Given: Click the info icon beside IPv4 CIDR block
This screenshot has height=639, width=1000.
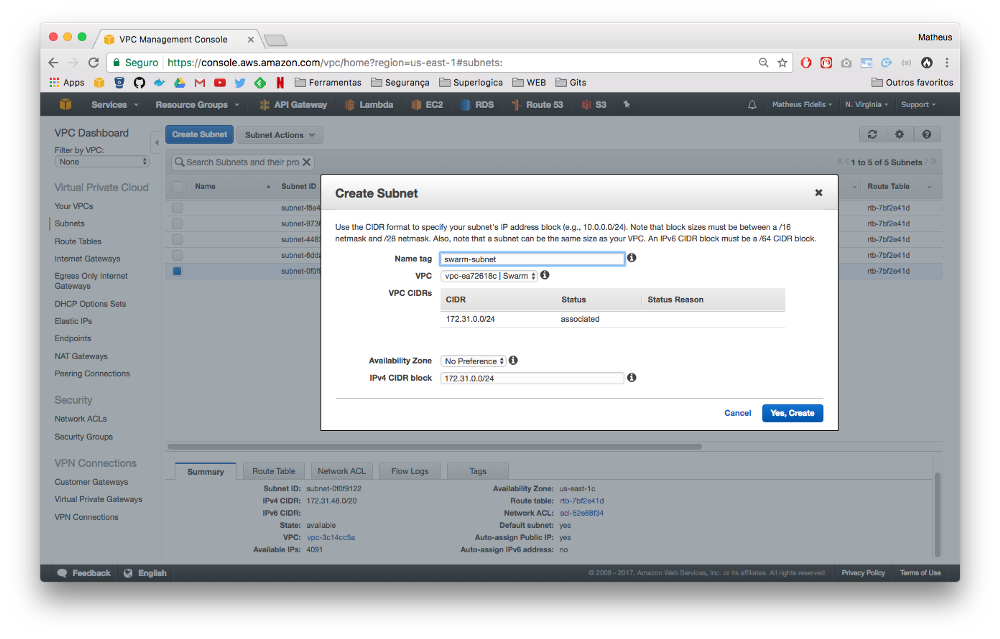Looking at the screenshot, I should click(x=631, y=378).
